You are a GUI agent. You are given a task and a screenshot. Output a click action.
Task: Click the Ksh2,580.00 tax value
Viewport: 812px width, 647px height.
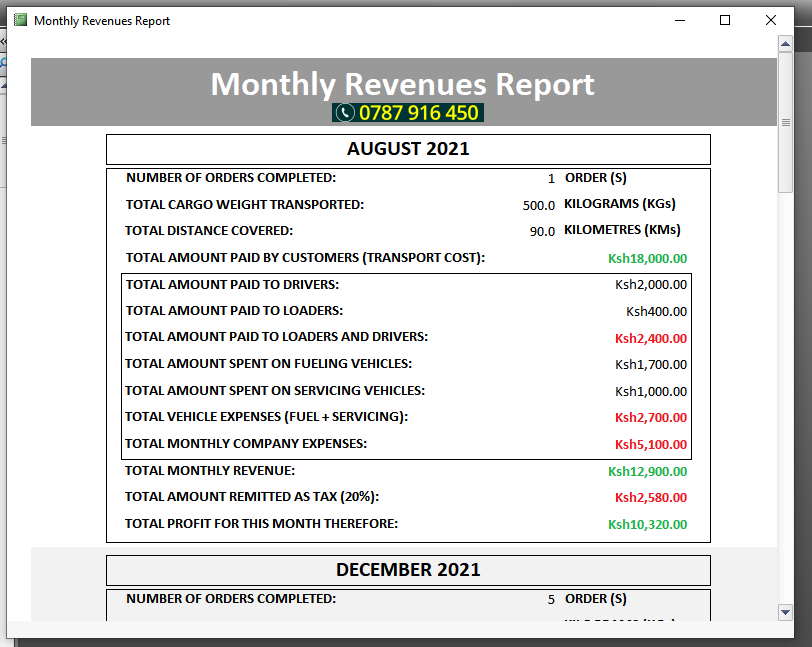pyautogui.click(x=651, y=497)
